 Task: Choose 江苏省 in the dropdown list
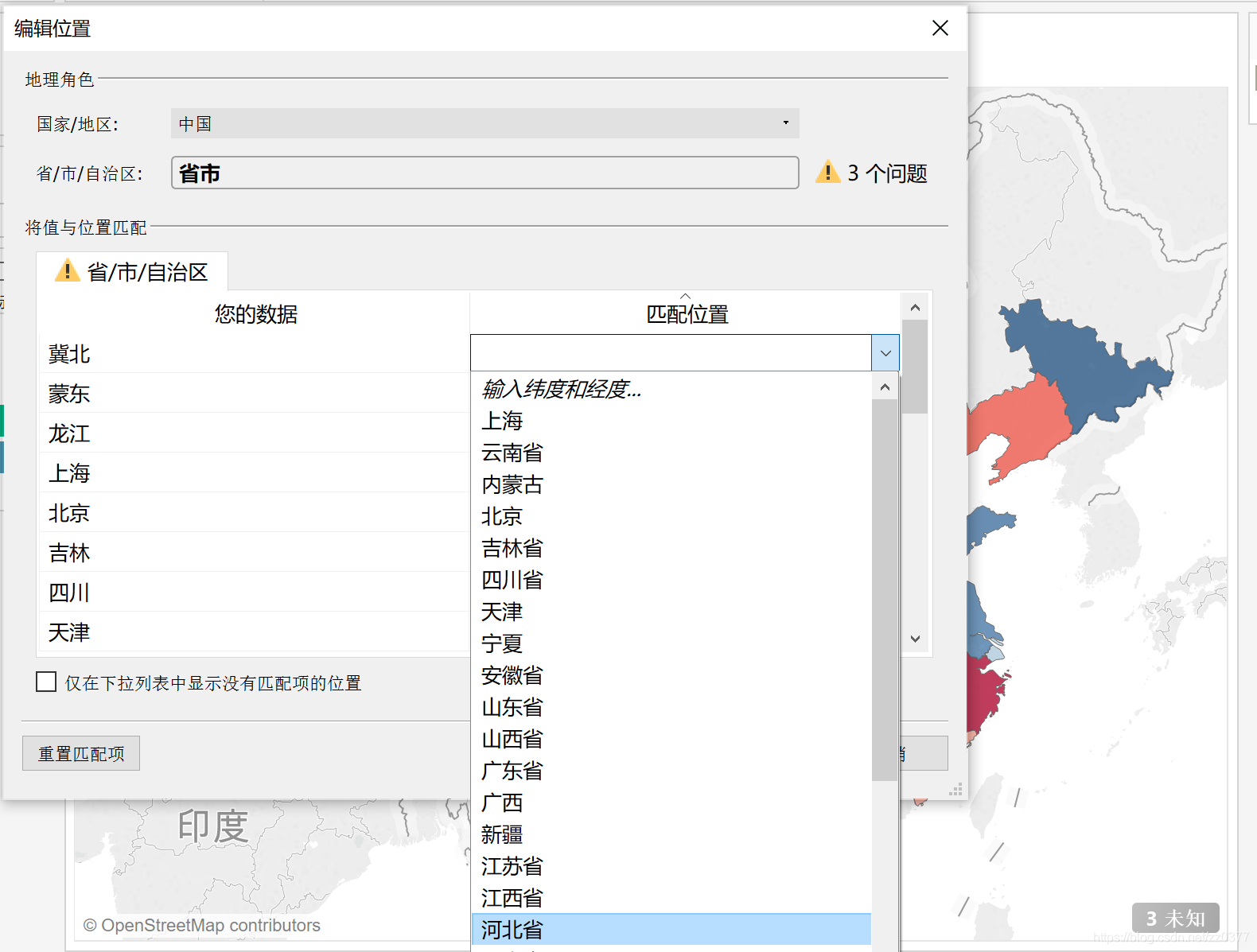671,866
